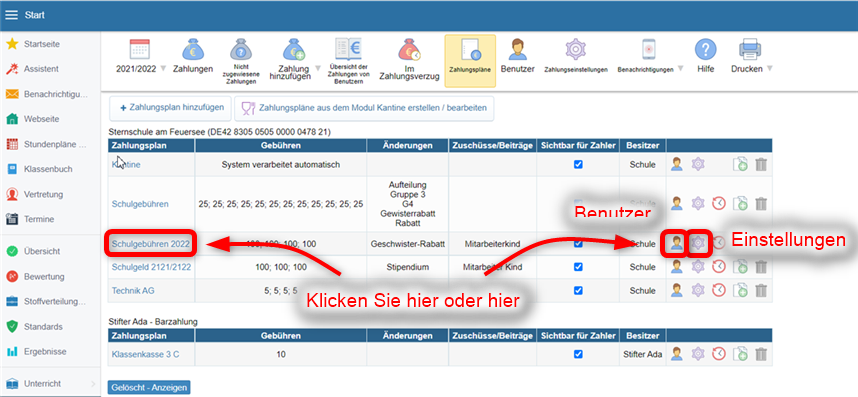Open Nicht zugewiesene Zahlungen in the toolbar
858x397 pixels.
(241, 61)
